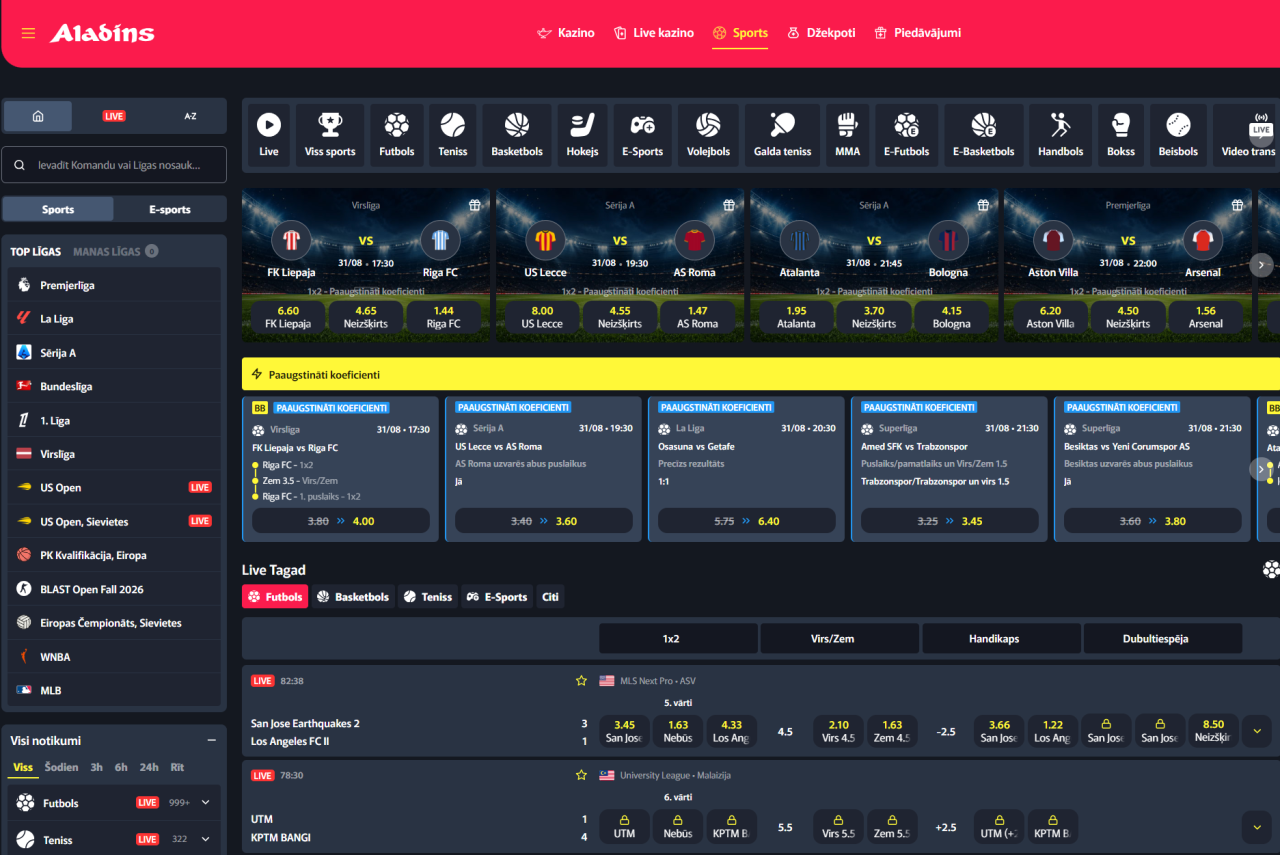The width and height of the screenshot is (1280, 855).
Task: Bet on Atalanta at 1.95
Action: (797, 317)
